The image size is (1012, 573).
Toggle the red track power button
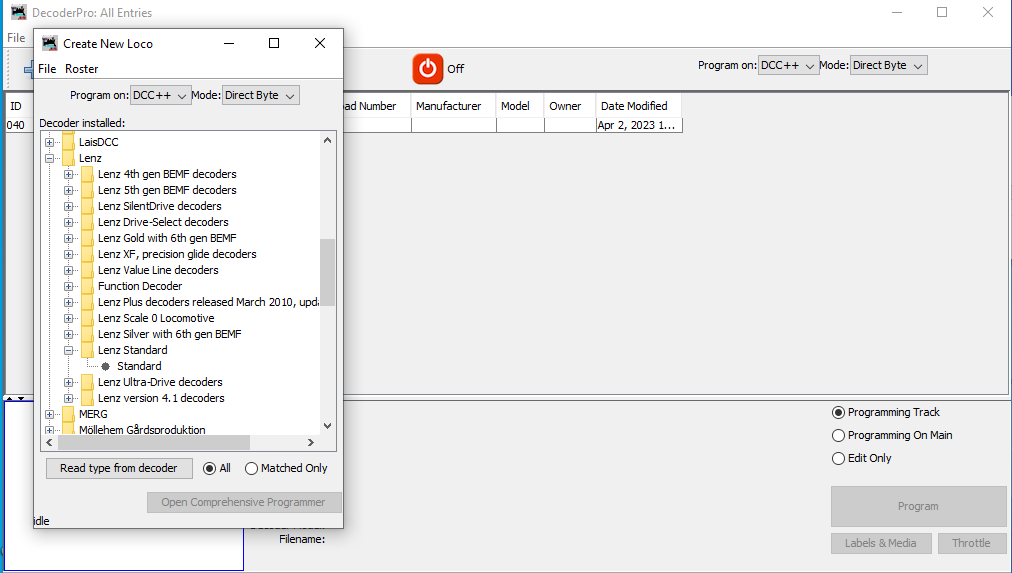[428, 68]
